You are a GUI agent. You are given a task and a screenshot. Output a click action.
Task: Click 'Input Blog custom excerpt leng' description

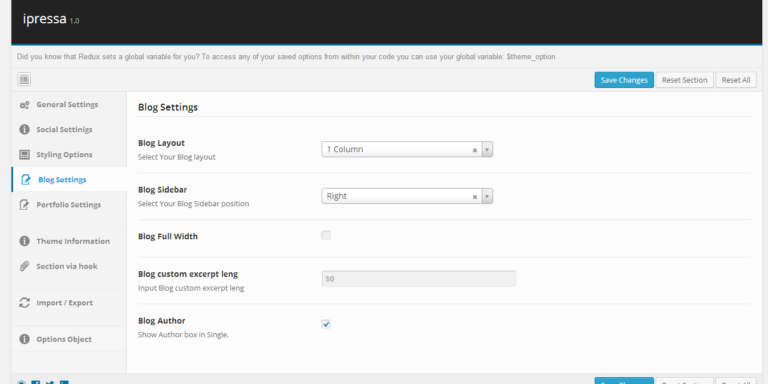191,288
